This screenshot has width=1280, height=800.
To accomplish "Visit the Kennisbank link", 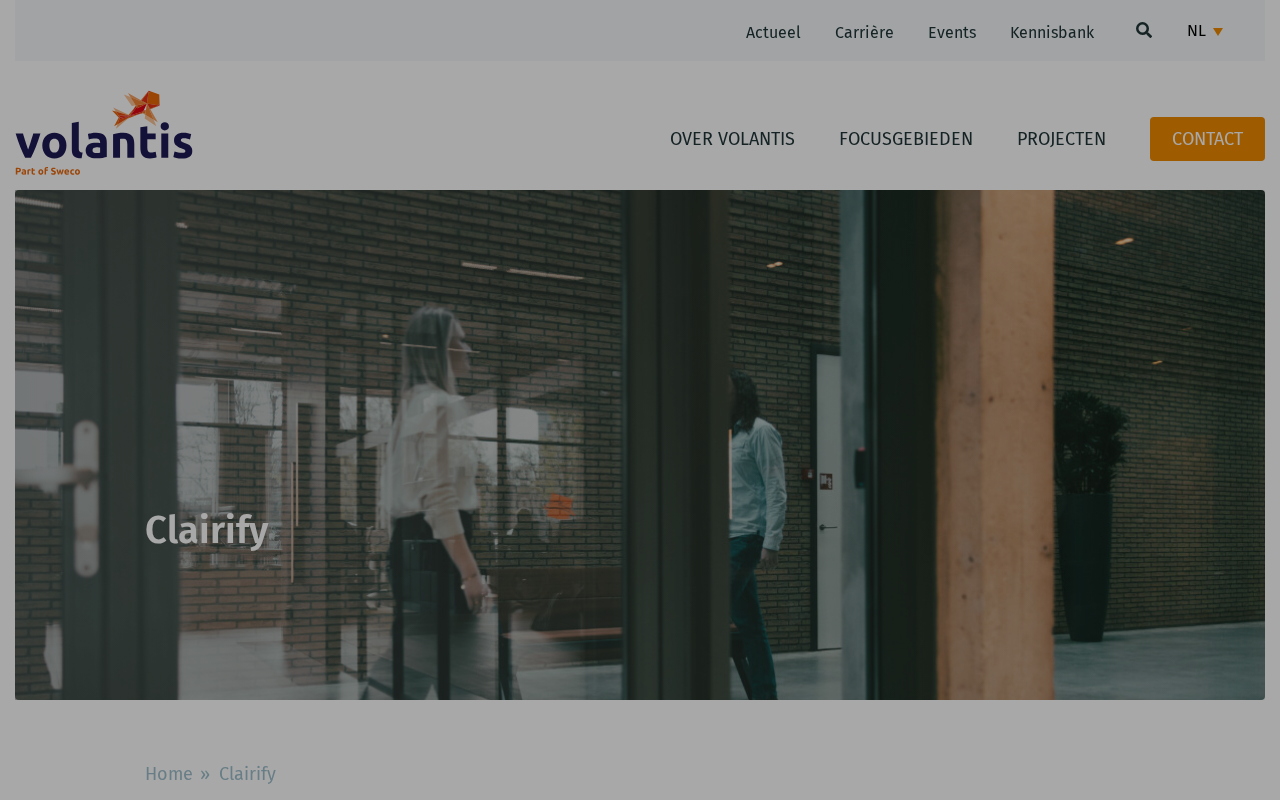I will click(1052, 33).
